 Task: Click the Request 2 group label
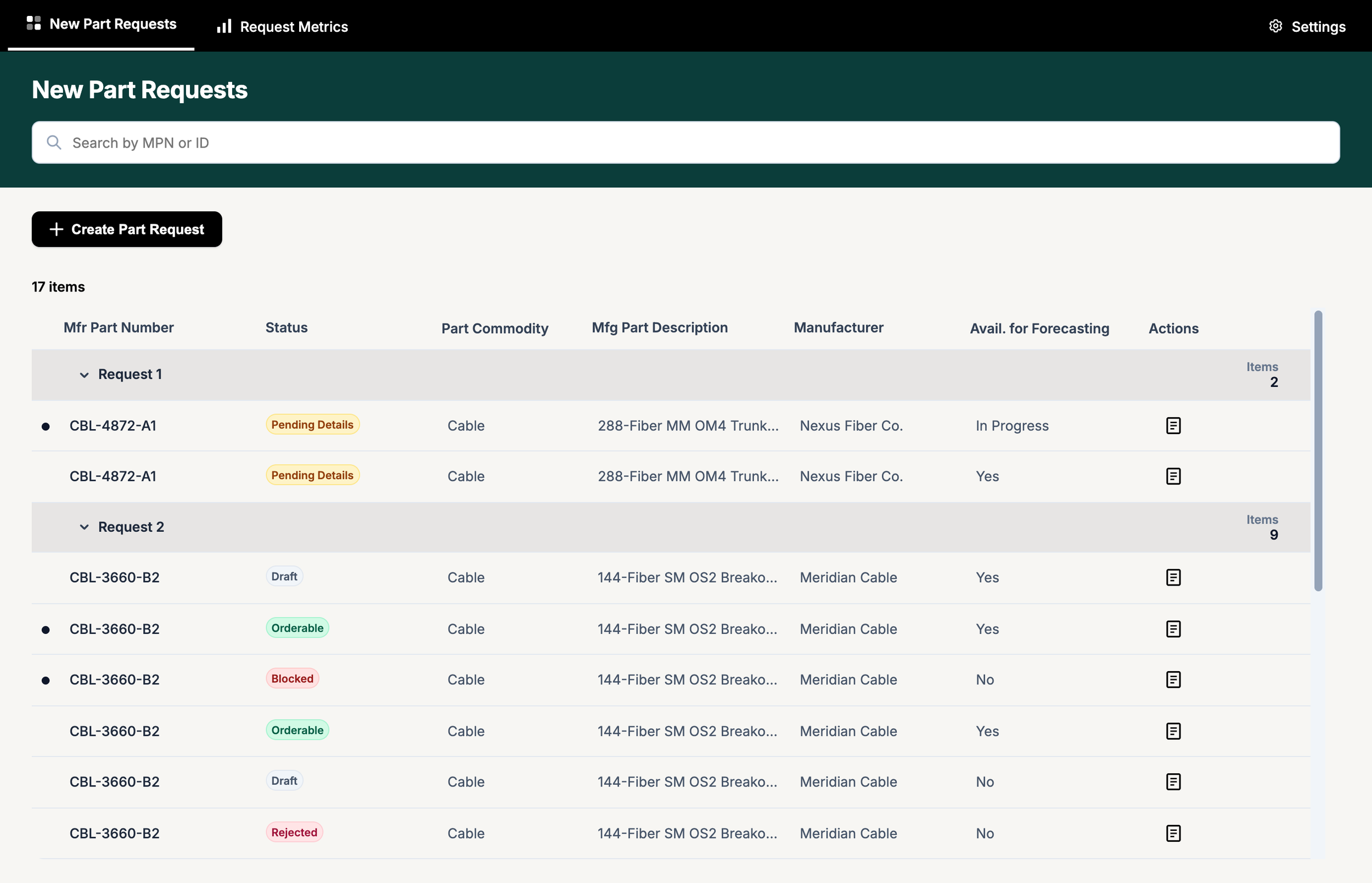131,527
